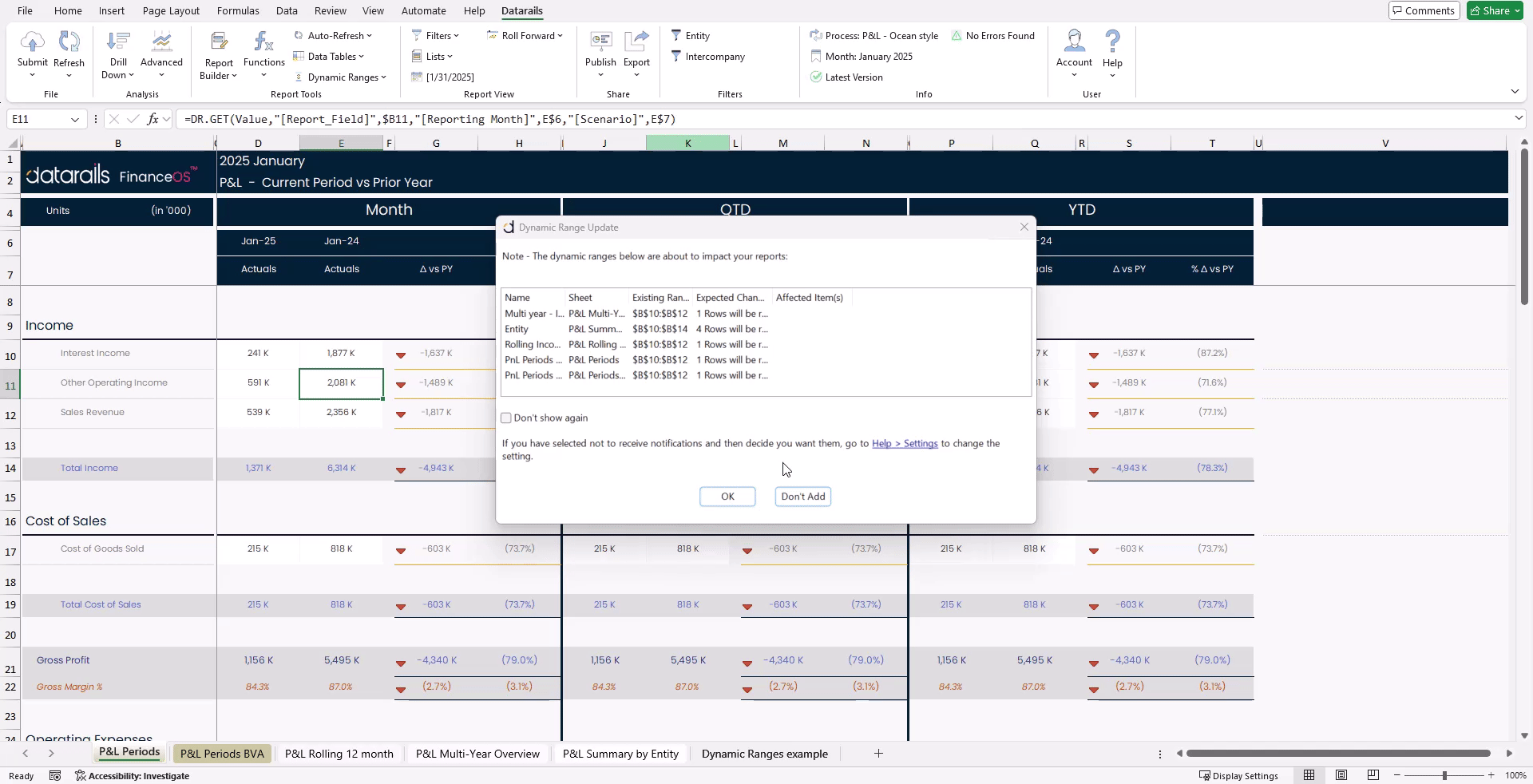Open the Name Box dropdown arrow
The image size is (1533, 784).
point(75,120)
